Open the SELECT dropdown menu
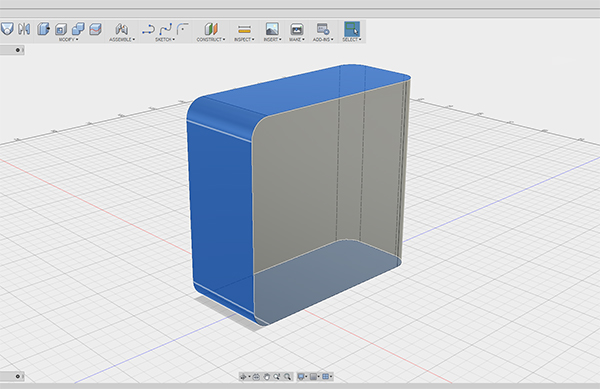The image size is (600, 389). click(352, 39)
